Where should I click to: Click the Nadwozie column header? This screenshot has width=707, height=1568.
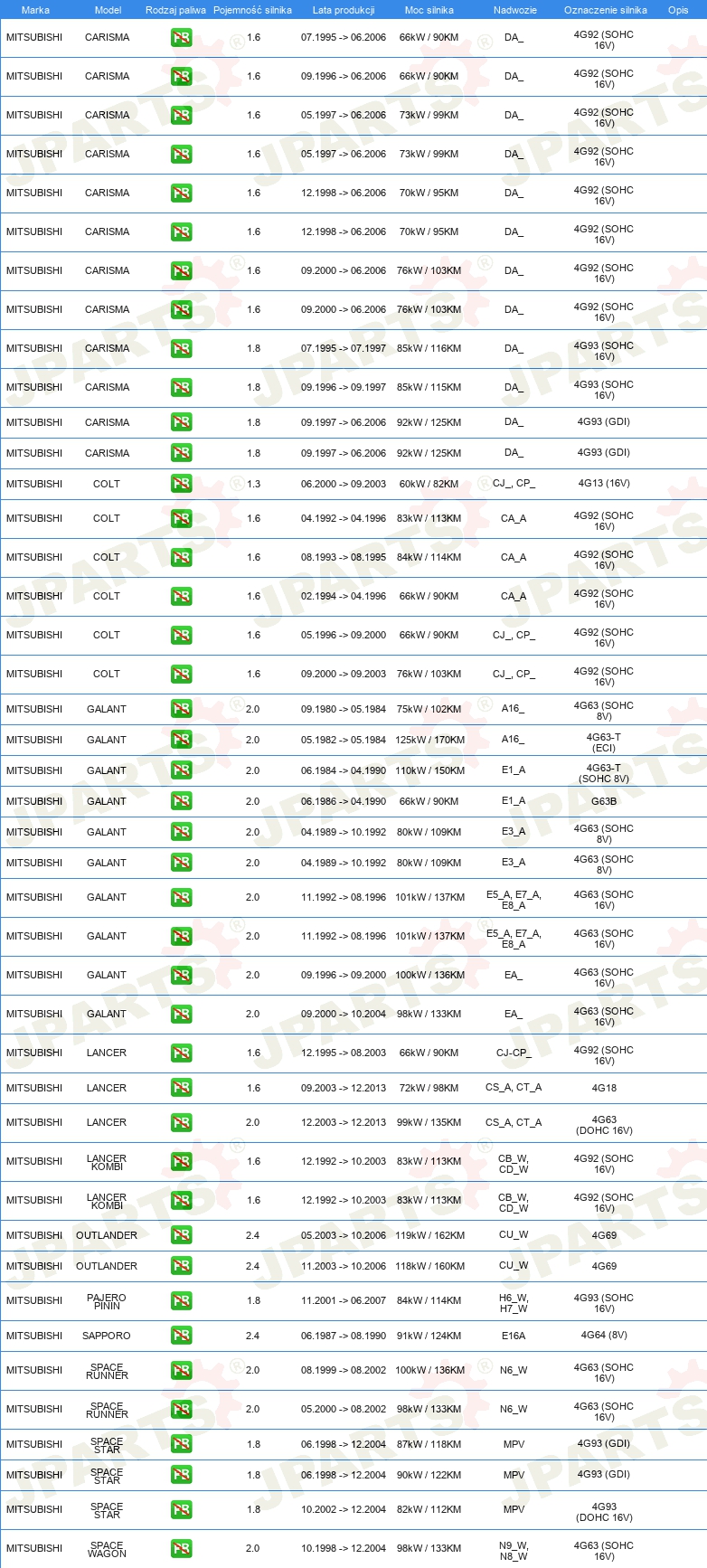pyautogui.click(x=514, y=10)
